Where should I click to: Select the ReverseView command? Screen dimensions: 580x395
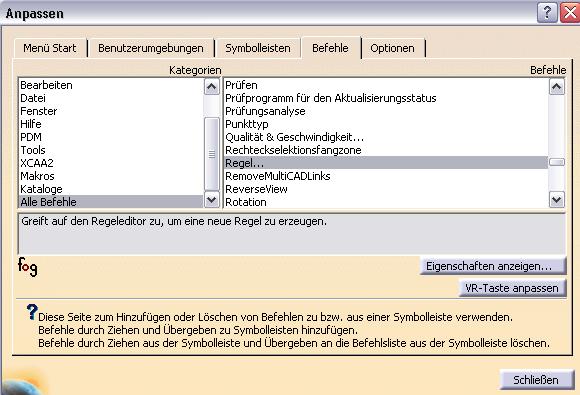coord(386,189)
